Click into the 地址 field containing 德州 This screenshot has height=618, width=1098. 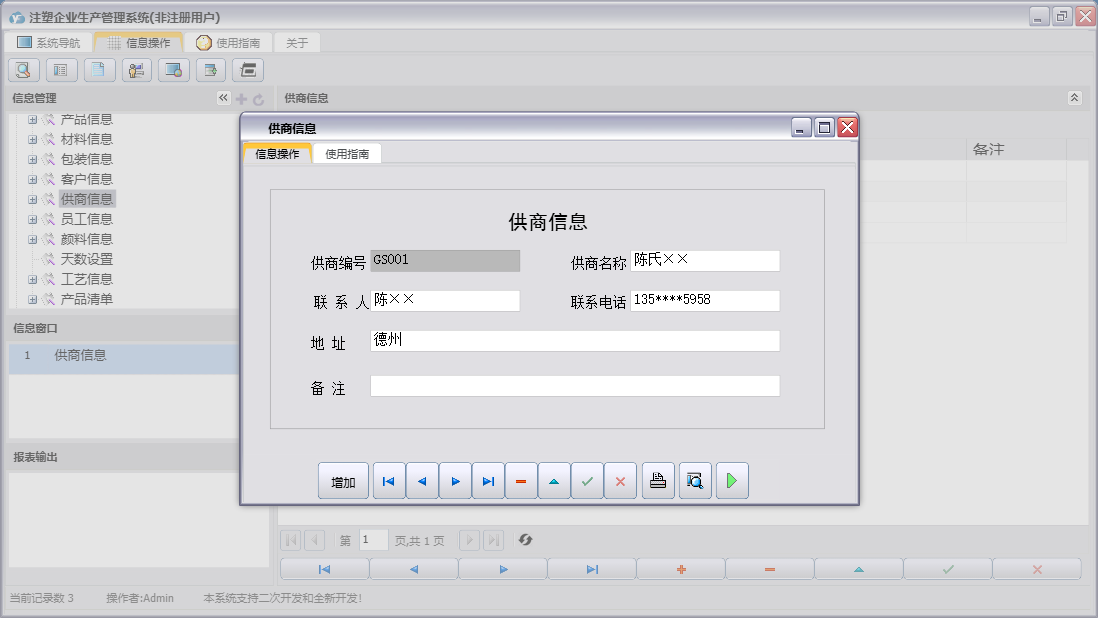pyautogui.click(x=574, y=341)
